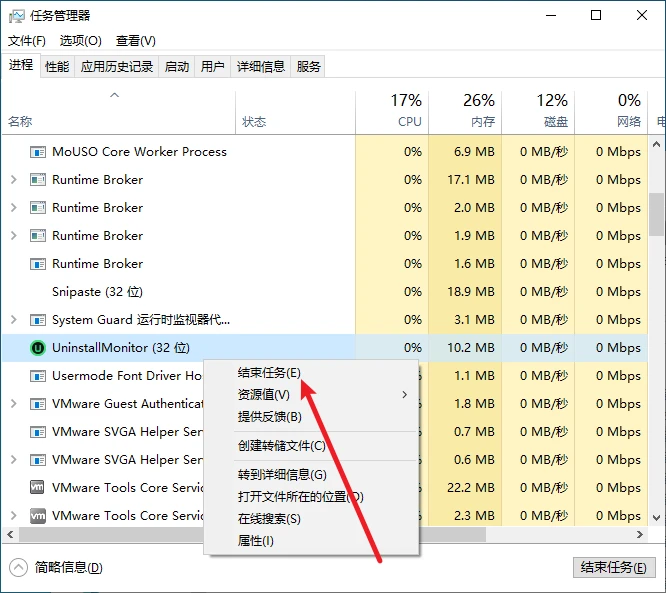Click the 18.9 MB memory value
Viewport: 666px width, 593px height.
click(x=471, y=292)
